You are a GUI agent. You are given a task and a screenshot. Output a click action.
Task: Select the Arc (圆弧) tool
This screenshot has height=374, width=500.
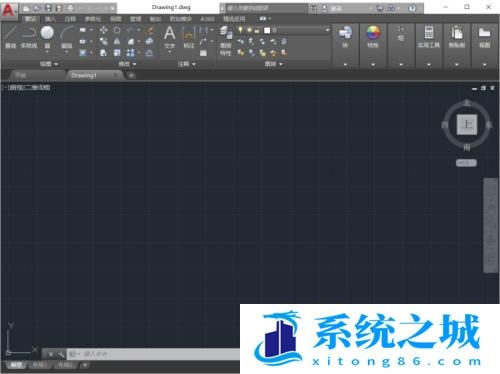pos(67,37)
